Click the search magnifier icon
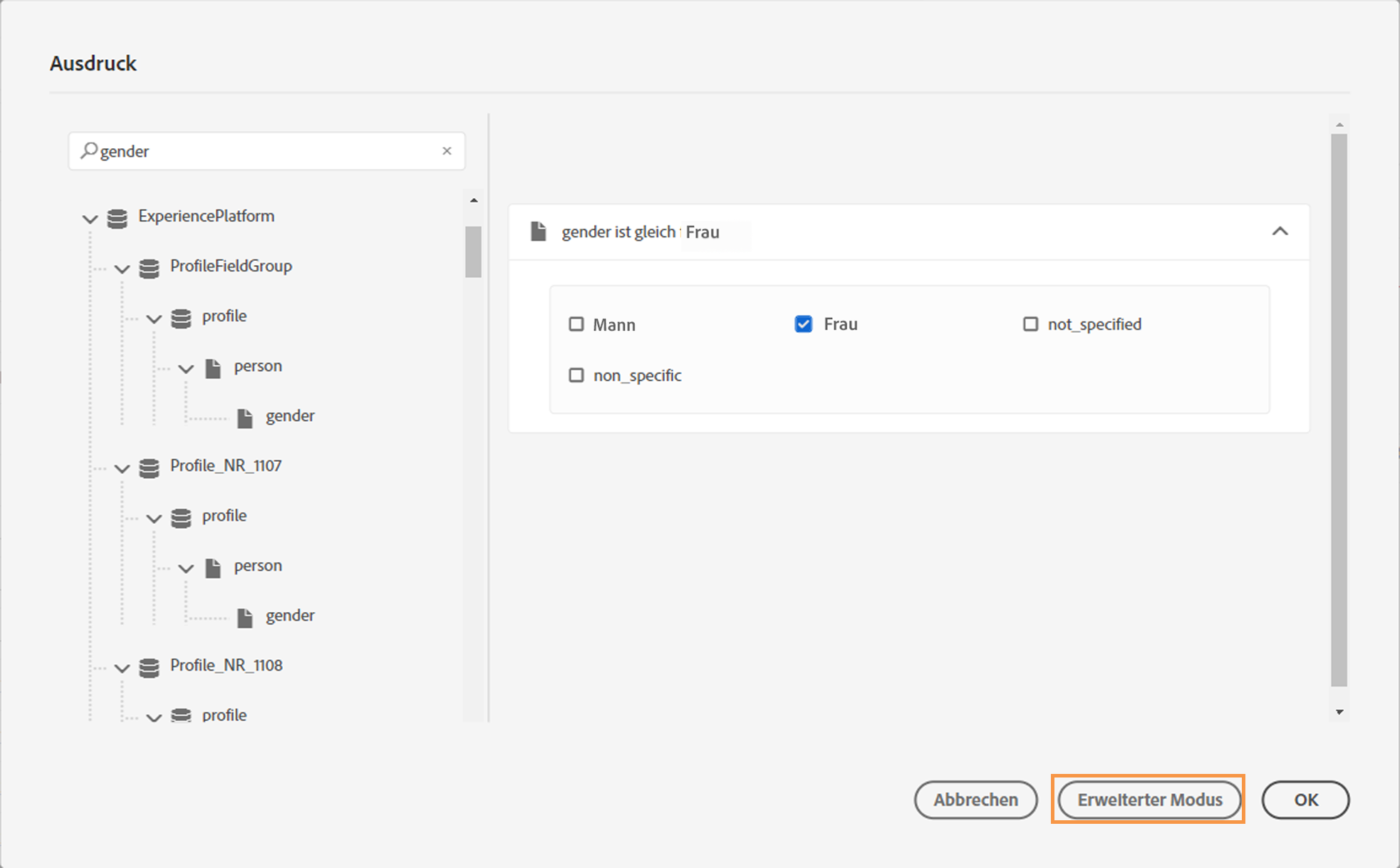1400x868 pixels. click(x=88, y=150)
